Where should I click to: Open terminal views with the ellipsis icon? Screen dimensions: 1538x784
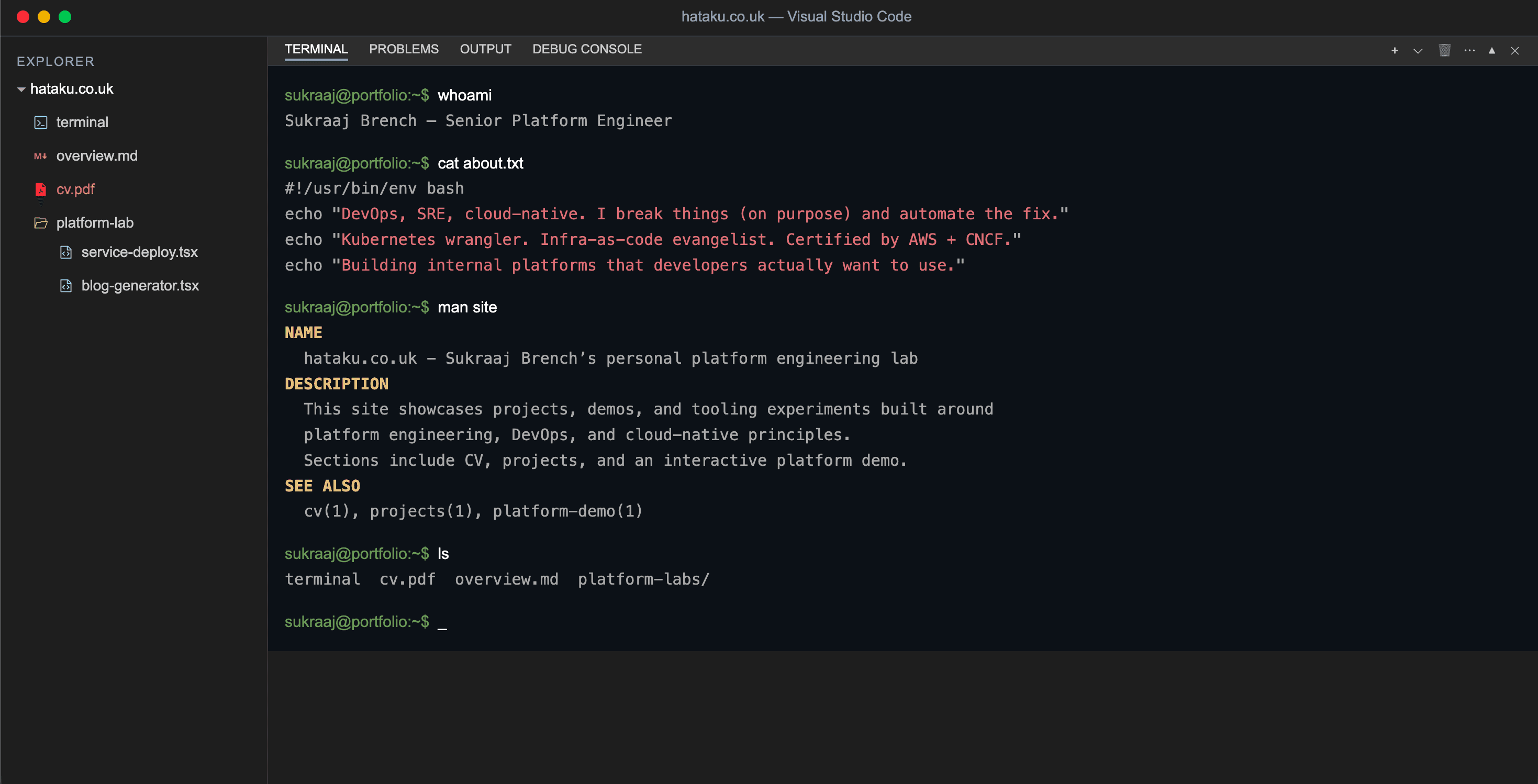pyautogui.click(x=1469, y=51)
